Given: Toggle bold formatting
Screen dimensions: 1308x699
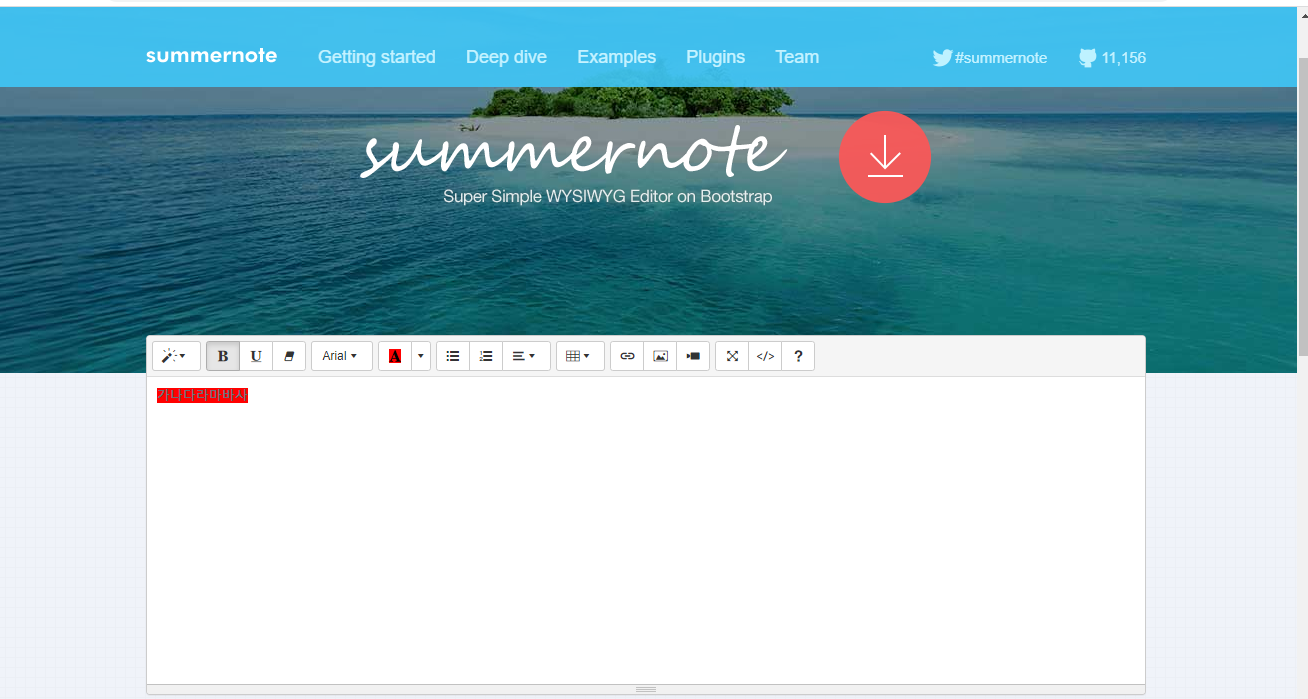Looking at the screenshot, I should (x=223, y=356).
